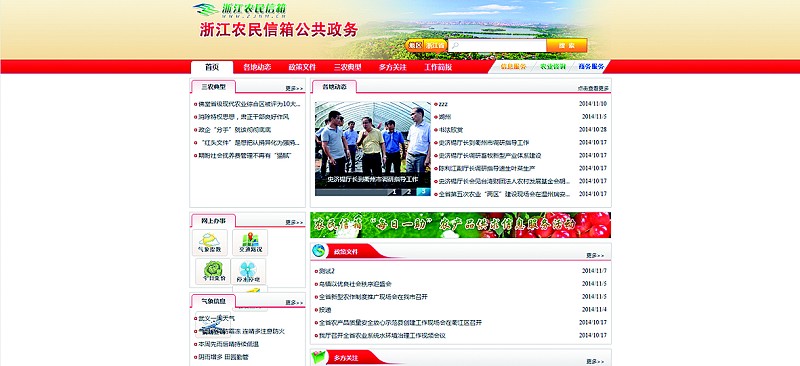This screenshot has height=366, width=800.
Task: Open the 各地动态 navigation tab
Action: click(257, 67)
